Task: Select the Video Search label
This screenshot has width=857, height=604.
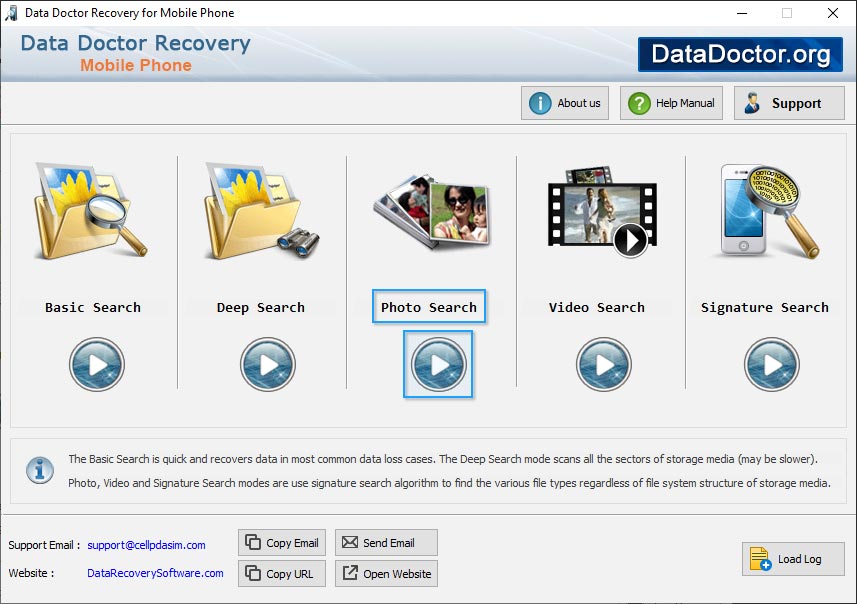Action: point(597,307)
